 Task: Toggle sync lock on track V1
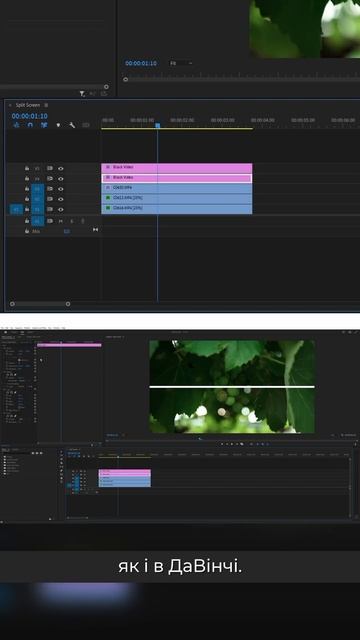(50, 209)
